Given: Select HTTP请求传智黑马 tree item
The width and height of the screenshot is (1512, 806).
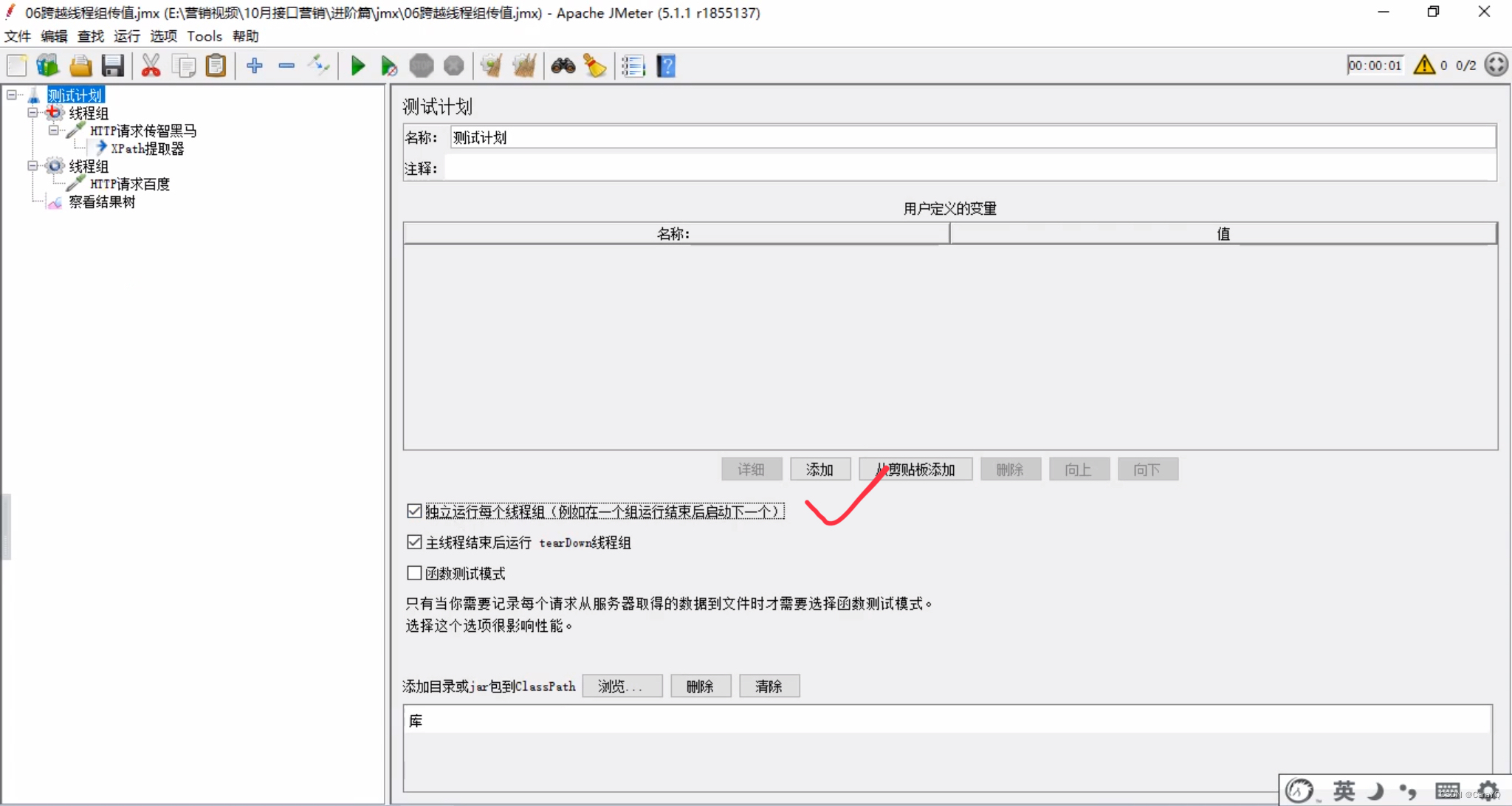Looking at the screenshot, I should pyautogui.click(x=143, y=131).
